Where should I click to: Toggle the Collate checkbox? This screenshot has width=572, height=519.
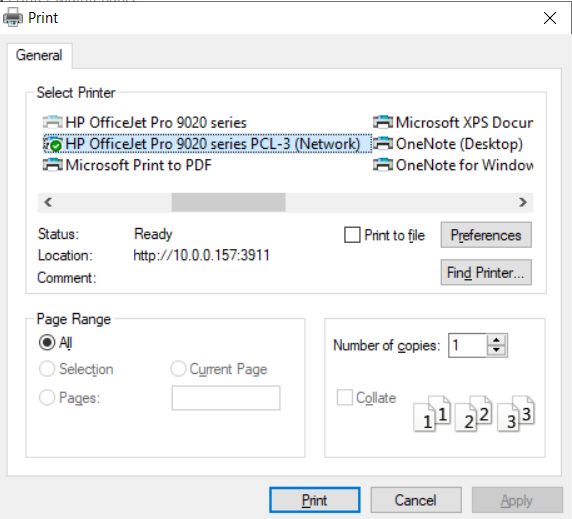pos(345,398)
